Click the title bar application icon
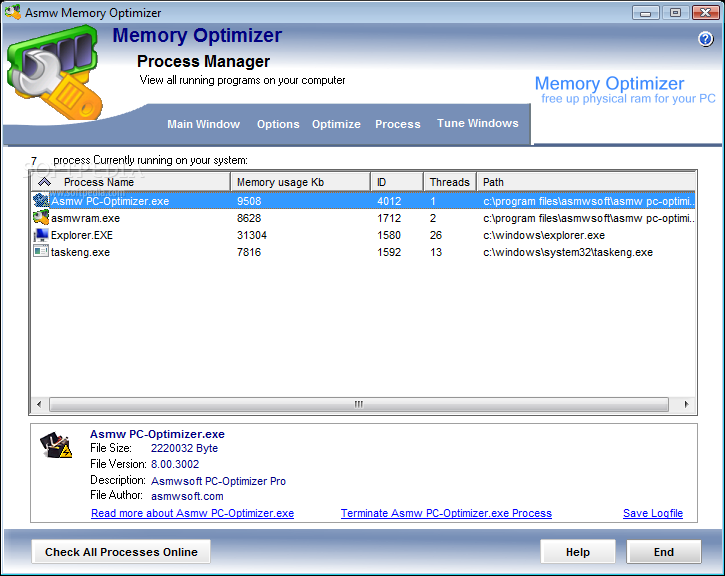The width and height of the screenshot is (725, 576). click(12, 12)
